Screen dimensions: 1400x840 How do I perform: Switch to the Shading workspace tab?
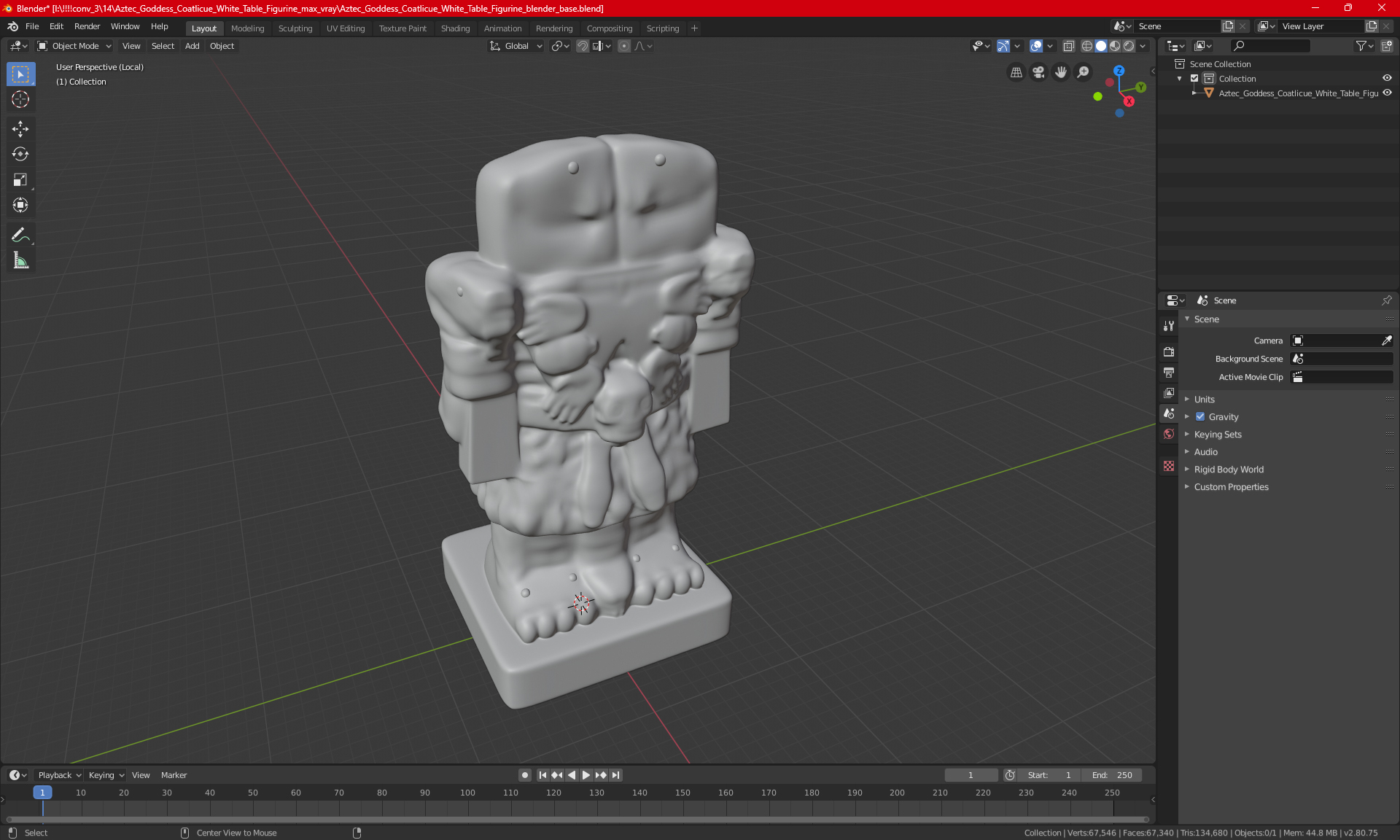point(455,28)
